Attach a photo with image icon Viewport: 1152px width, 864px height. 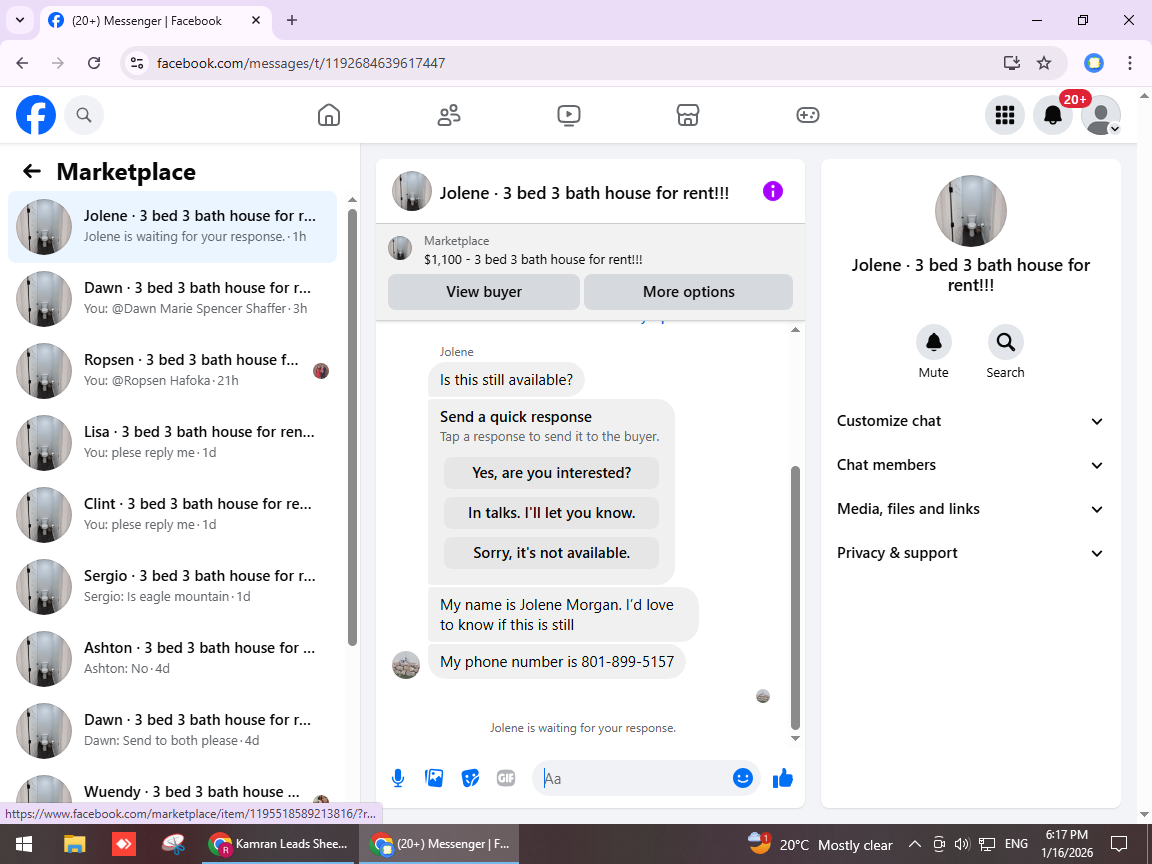[x=434, y=778]
